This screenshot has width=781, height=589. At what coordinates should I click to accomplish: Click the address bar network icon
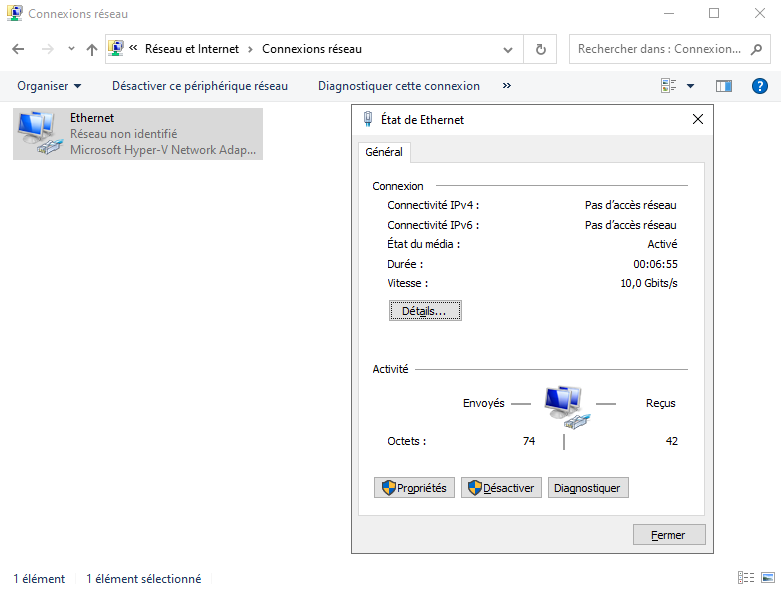tap(116, 48)
